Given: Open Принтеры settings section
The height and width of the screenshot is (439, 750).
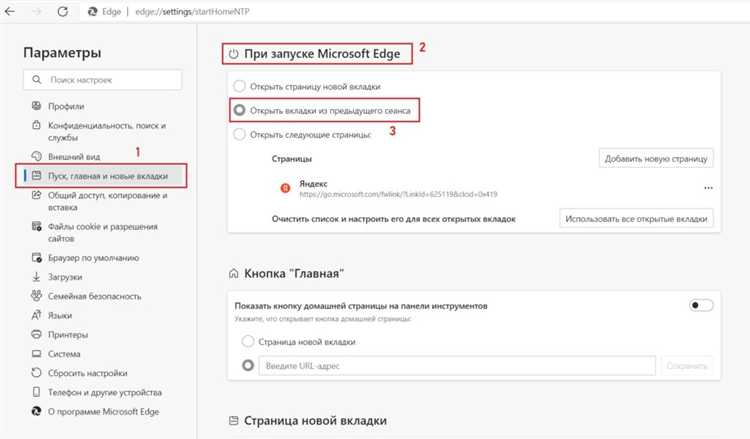Looking at the screenshot, I should pos(68,335).
